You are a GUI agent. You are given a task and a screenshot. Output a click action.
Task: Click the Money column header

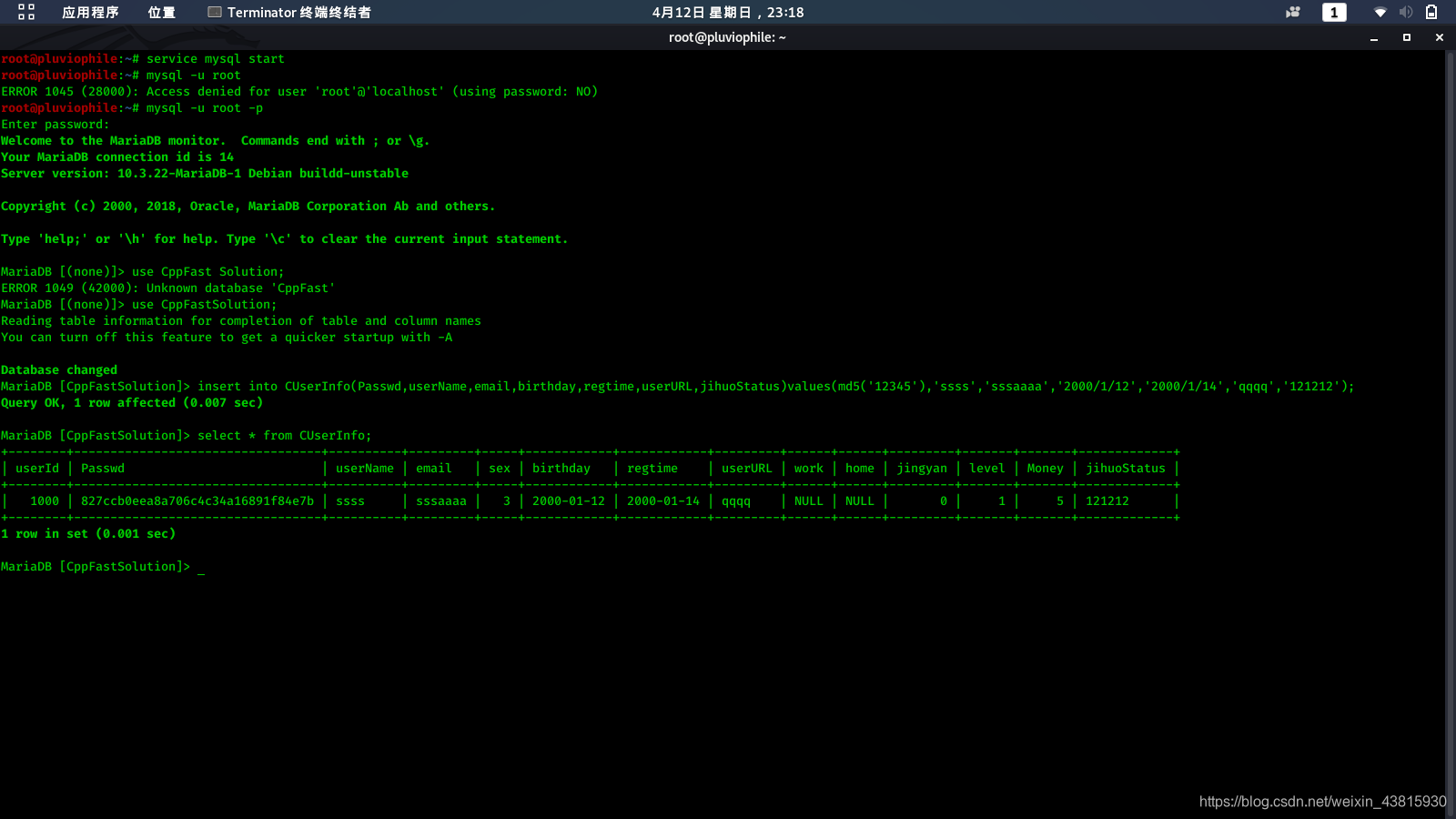[1046, 469]
